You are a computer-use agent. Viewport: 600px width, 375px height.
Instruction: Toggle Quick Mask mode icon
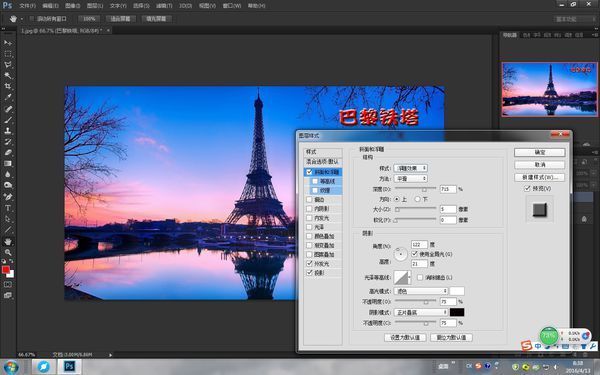point(8,284)
